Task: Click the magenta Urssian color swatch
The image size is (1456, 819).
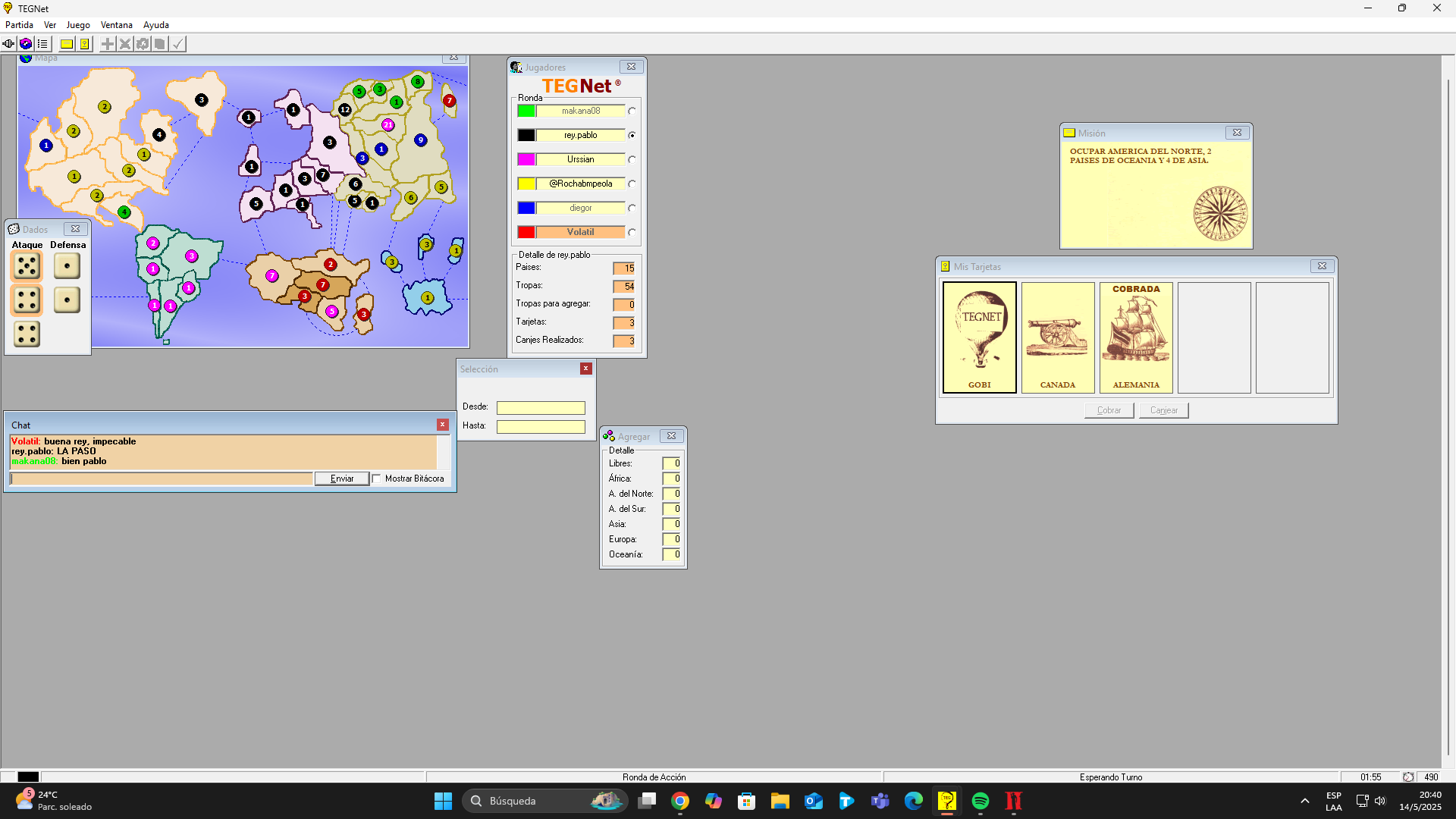Action: point(526,159)
